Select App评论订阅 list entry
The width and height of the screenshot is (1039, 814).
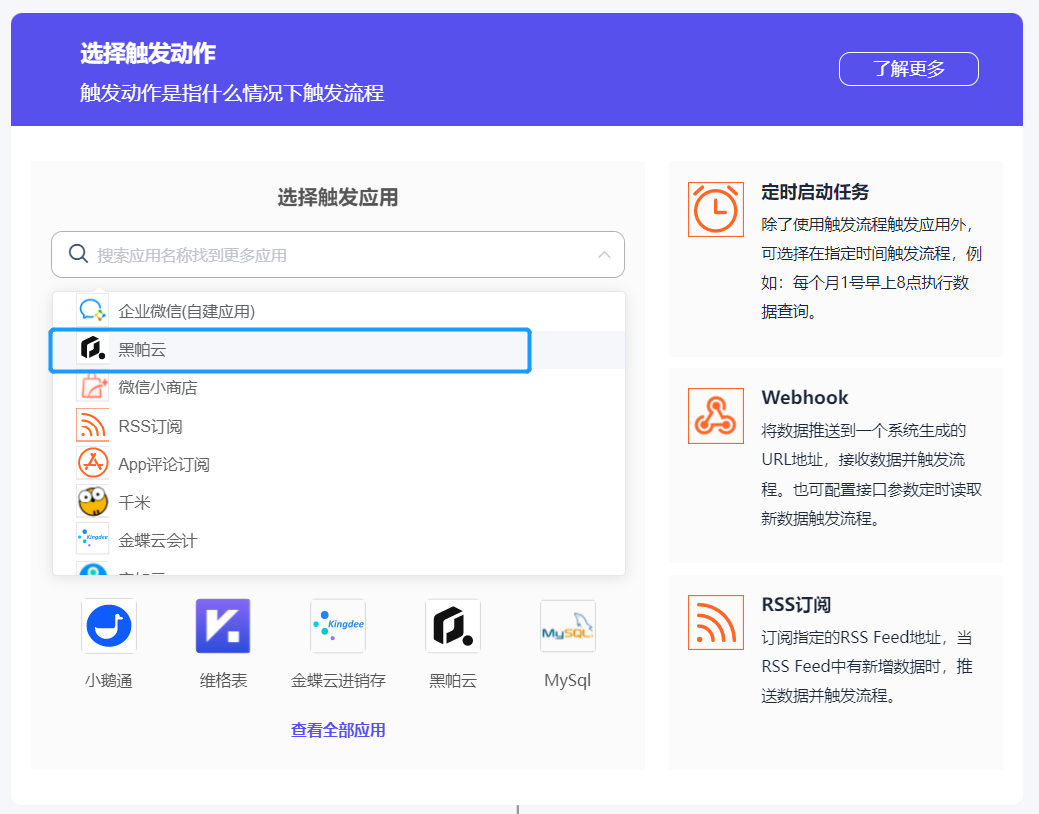pyautogui.click(x=339, y=464)
